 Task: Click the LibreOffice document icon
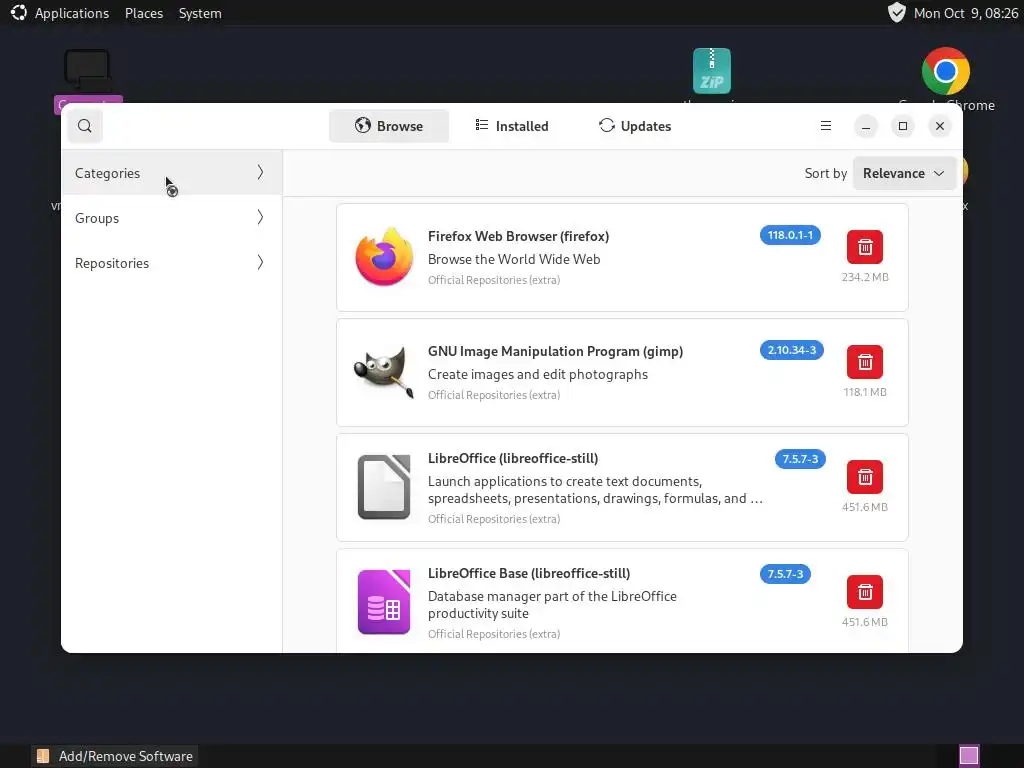[x=384, y=487]
